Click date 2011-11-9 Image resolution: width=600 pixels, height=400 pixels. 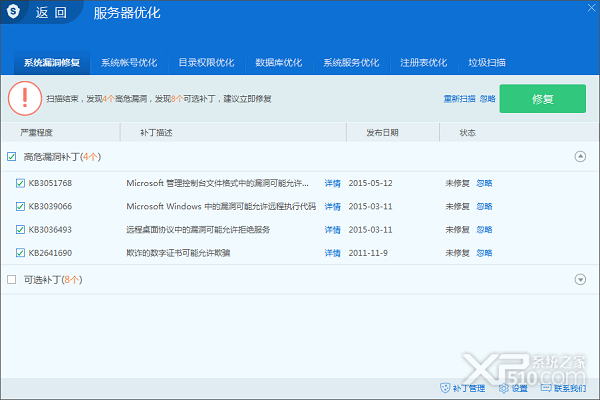point(368,253)
